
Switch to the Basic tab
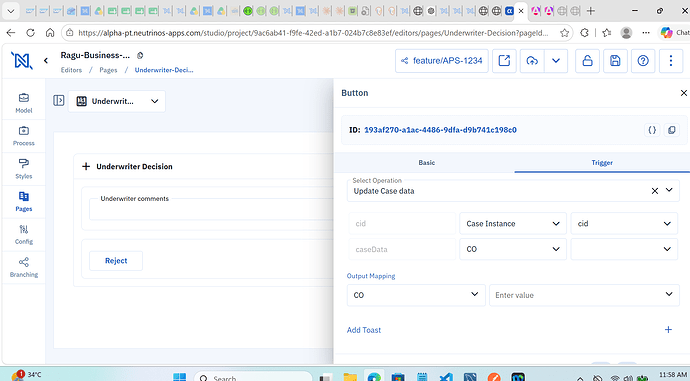426,163
